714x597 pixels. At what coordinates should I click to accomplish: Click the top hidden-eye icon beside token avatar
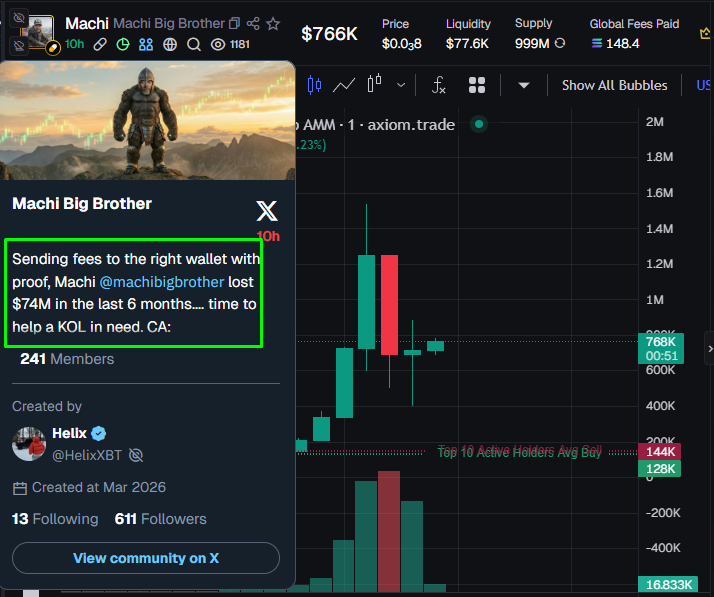(x=19, y=18)
